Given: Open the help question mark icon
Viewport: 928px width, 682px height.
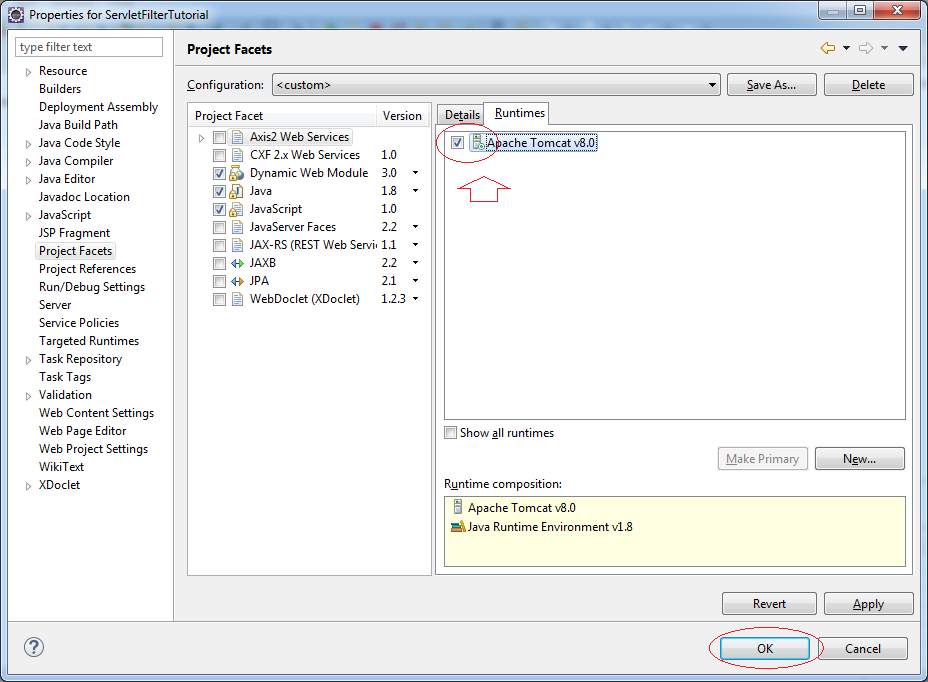Looking at the screenshot, I should 34,647.
